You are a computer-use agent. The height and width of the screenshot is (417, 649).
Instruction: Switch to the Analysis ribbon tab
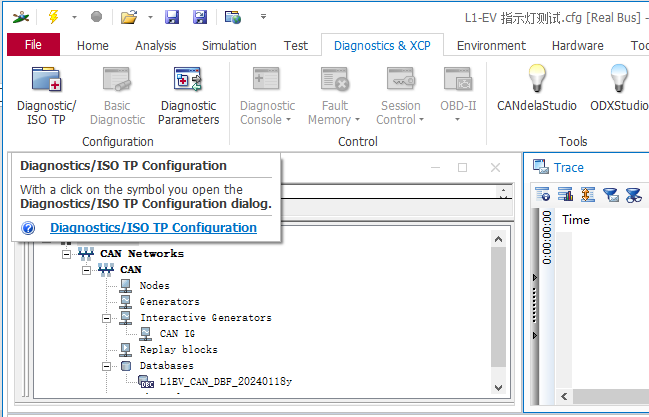click(x=156, y=46)
